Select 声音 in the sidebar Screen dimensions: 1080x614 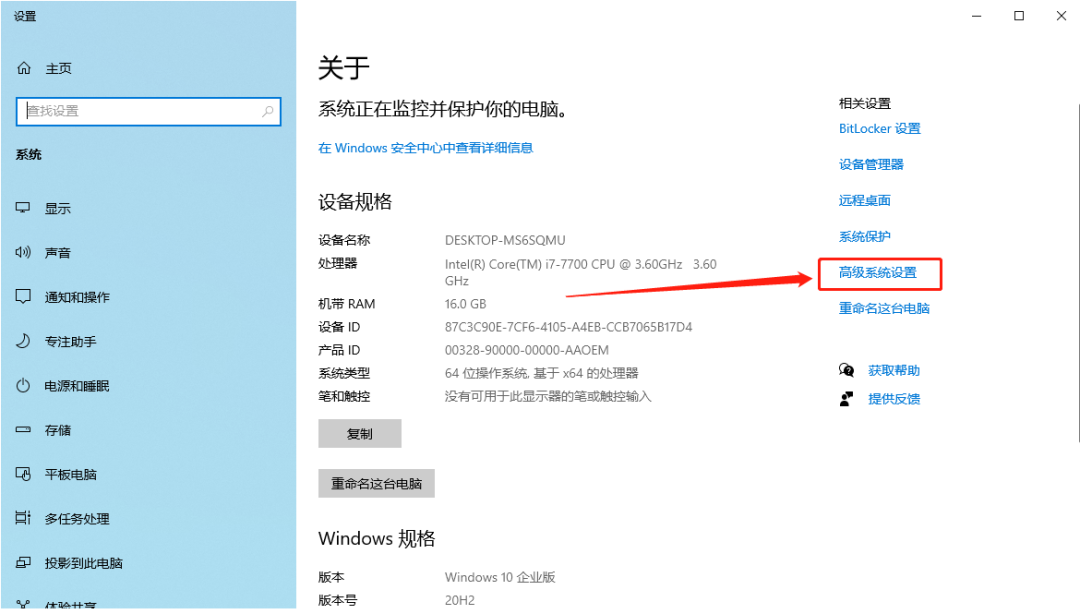pyautogui.click(x=58, y=253)
